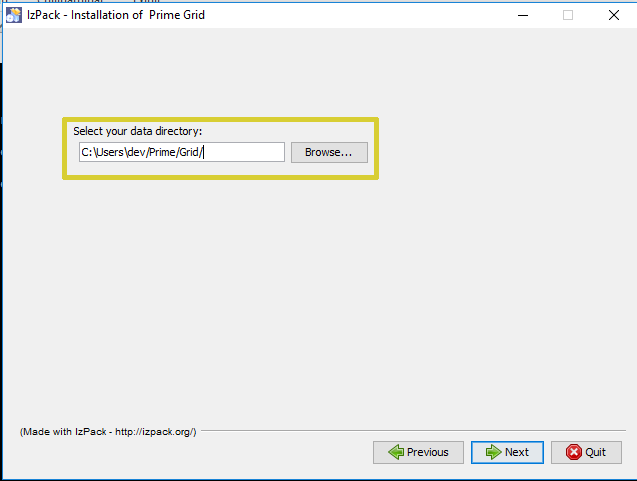The width and height of the screenshot is (637, 481).
Task: Minimize the IzPack installer window
Action: tap(523, 15)
